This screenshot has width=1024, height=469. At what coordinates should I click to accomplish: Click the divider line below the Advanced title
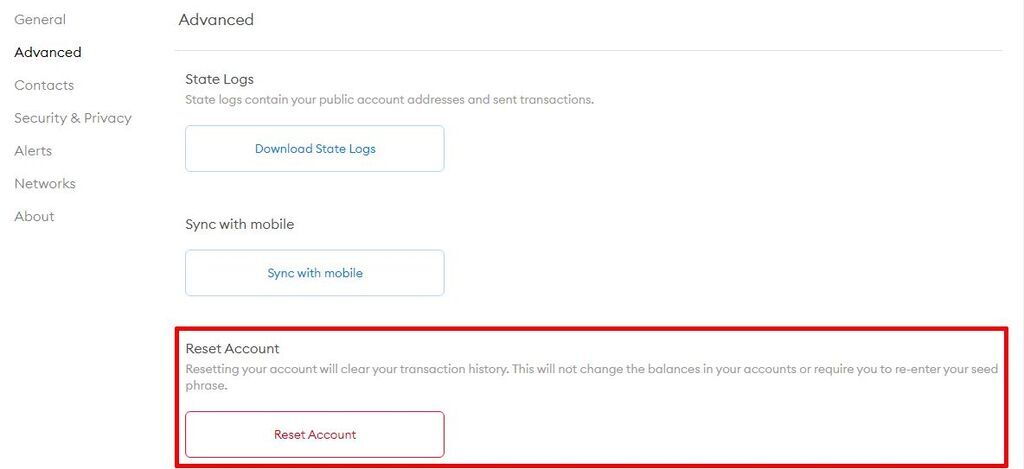pyautogui.click(x=588, y=50)
